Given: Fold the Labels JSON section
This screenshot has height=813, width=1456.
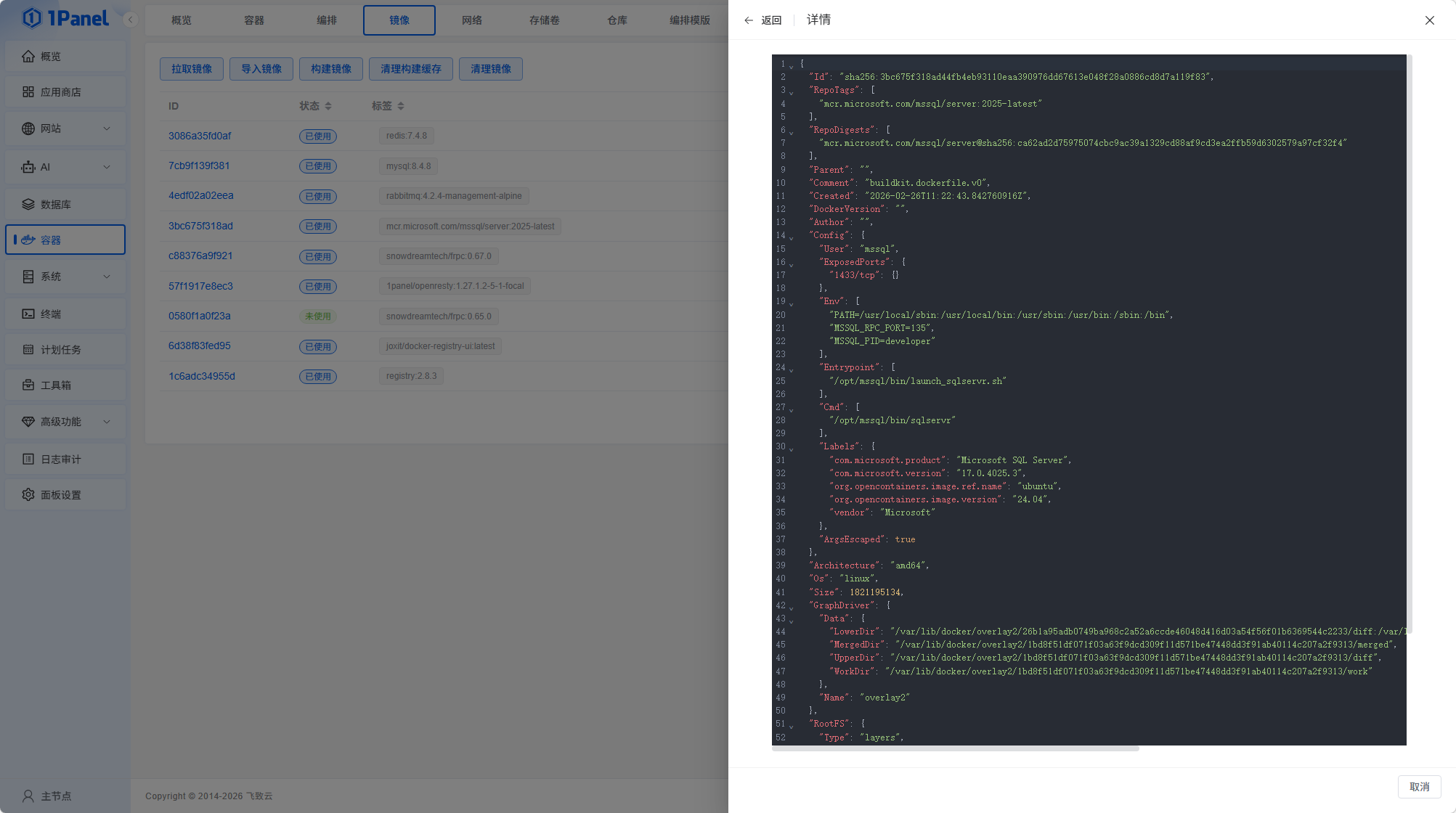Looking at the screenshot, I should 792,448.
